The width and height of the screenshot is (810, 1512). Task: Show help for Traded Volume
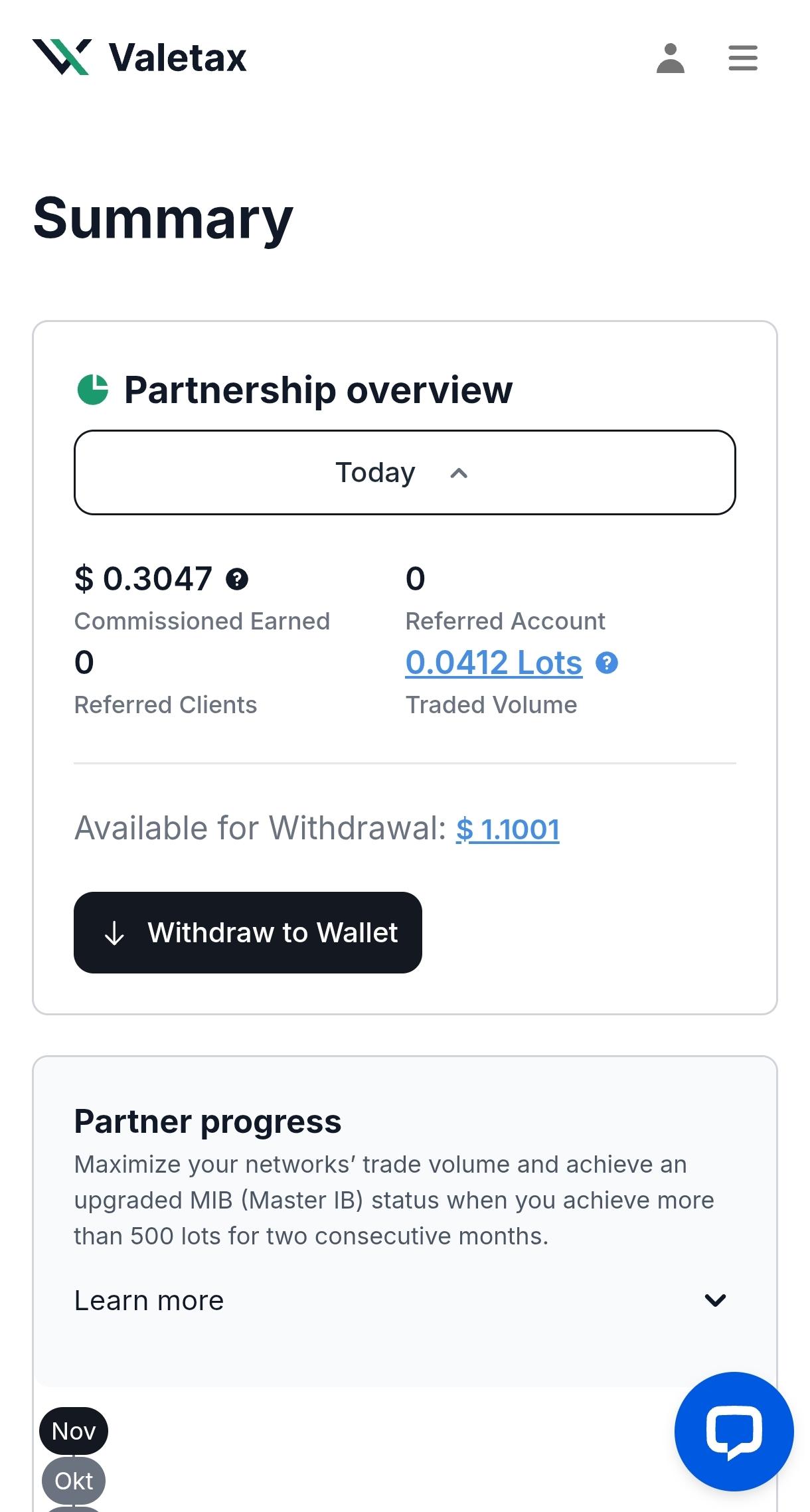click(x=607, y=663)
